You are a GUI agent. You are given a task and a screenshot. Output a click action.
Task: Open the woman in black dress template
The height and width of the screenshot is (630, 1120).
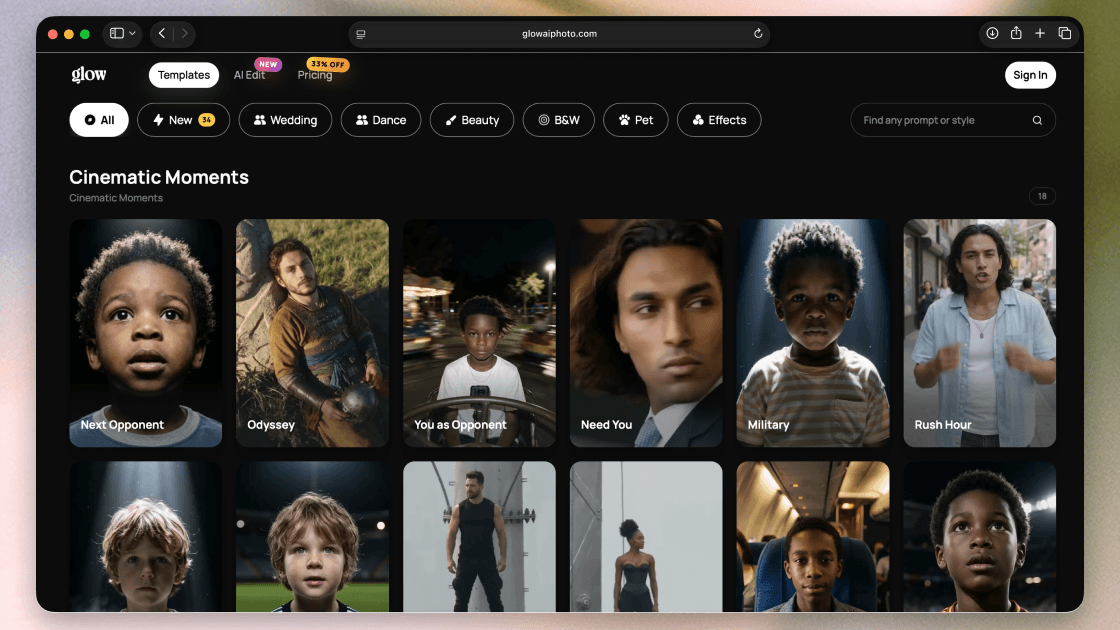click(646, 536)
